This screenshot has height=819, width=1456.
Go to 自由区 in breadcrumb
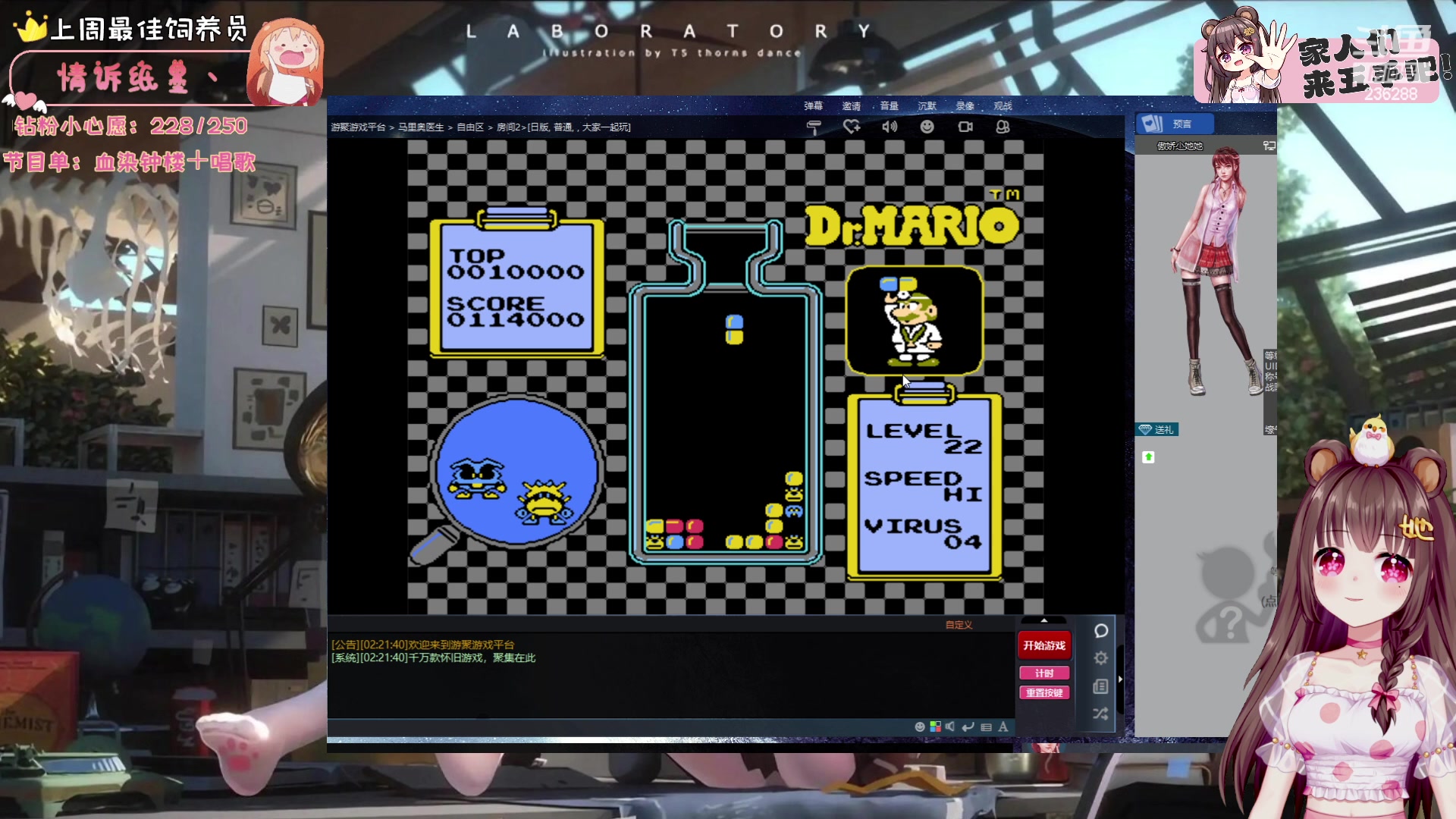pos(470,127)
